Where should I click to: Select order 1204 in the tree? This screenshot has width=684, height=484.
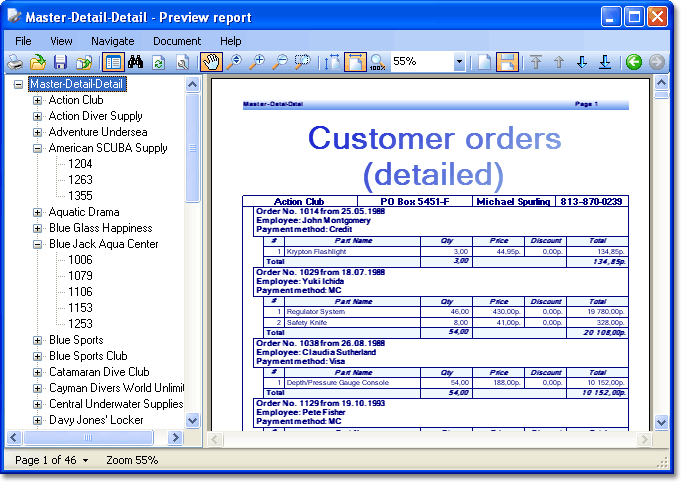(80, 164)
